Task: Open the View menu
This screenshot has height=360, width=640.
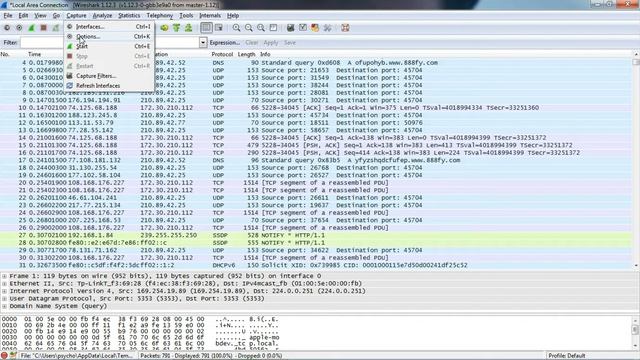Action: (x=40, y=16)
